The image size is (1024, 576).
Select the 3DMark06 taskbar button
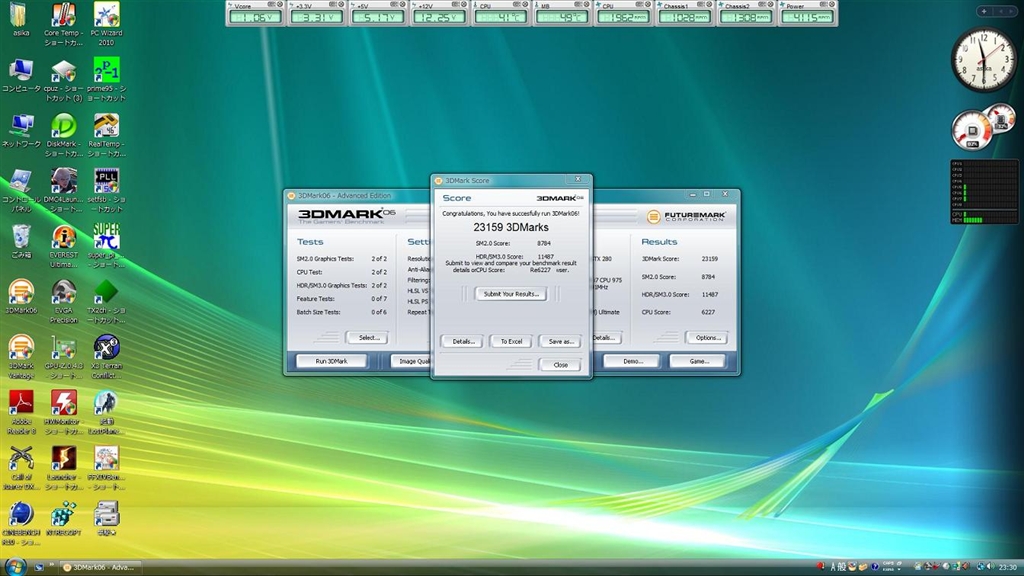[x=101, y=567]
